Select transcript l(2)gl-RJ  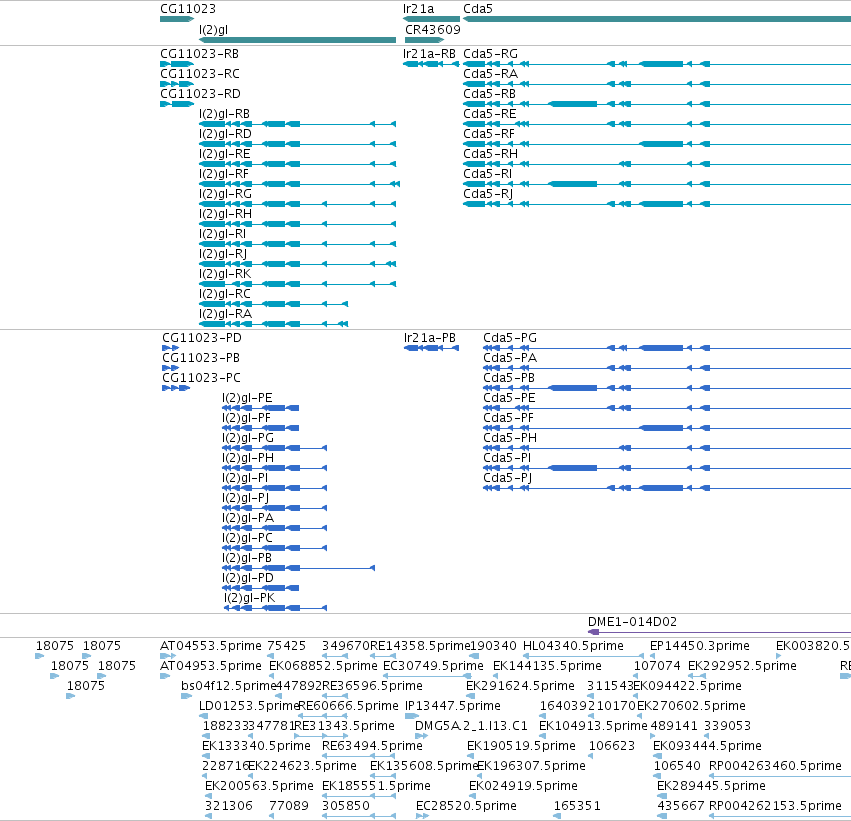pos(297,264)
